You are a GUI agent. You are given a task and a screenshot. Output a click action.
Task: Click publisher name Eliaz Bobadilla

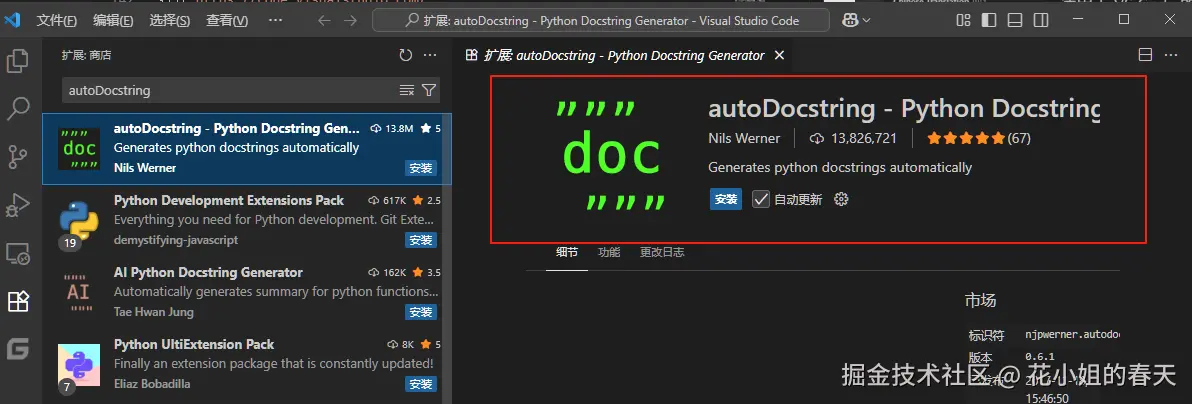(152, 383)
